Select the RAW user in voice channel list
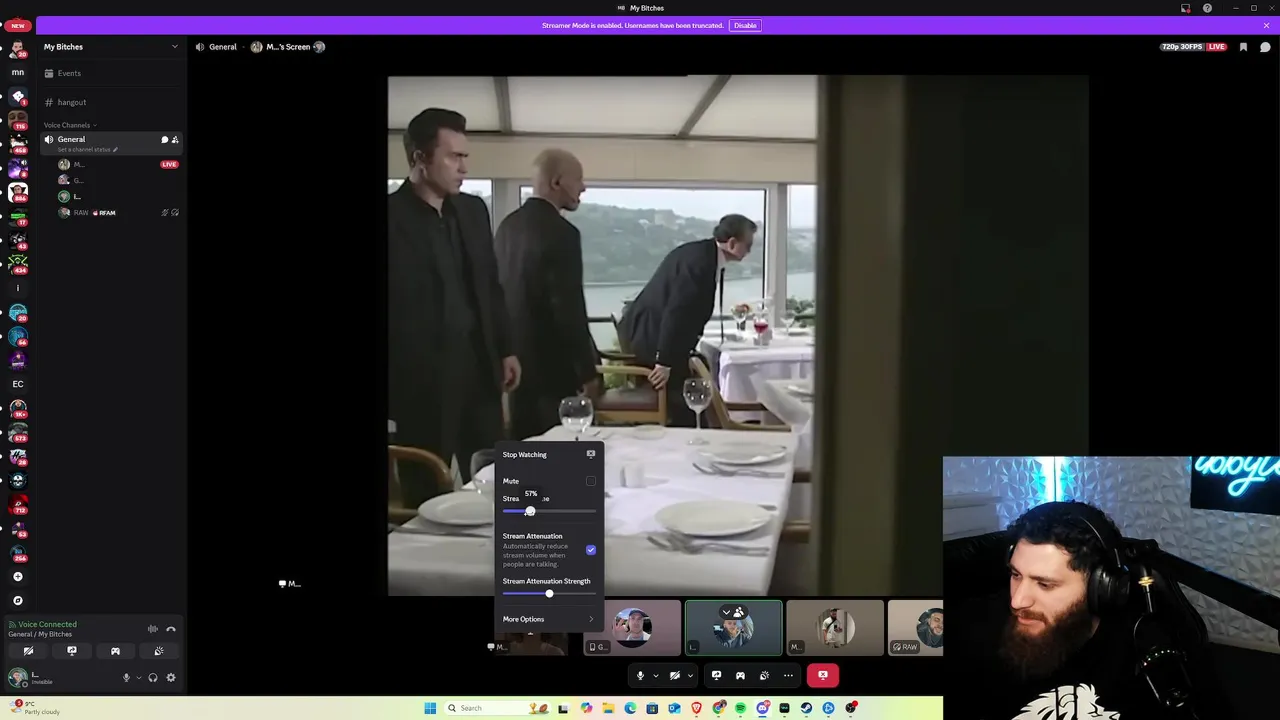 pos(118,212)
